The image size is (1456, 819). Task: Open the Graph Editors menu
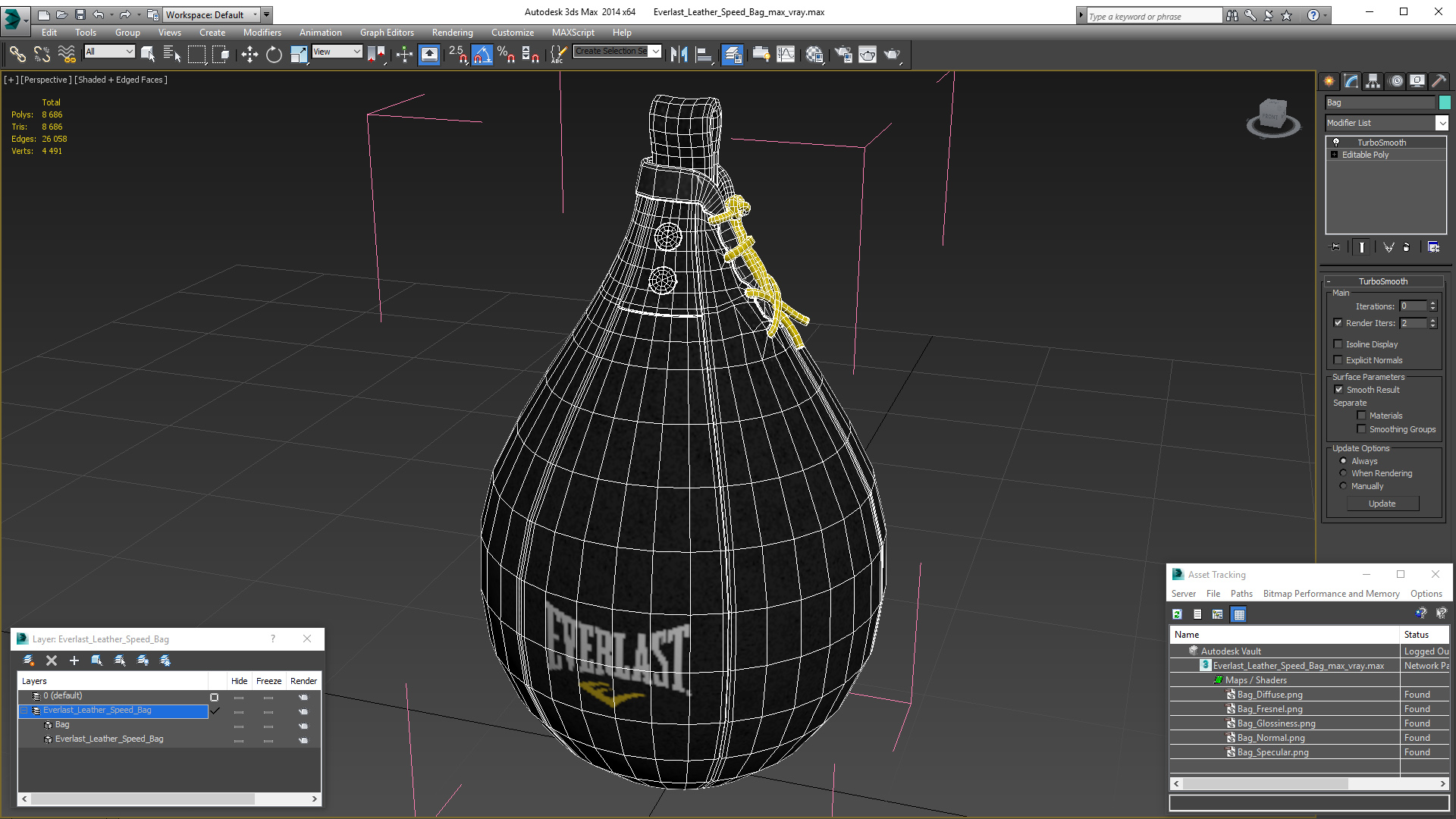[387, 33]
